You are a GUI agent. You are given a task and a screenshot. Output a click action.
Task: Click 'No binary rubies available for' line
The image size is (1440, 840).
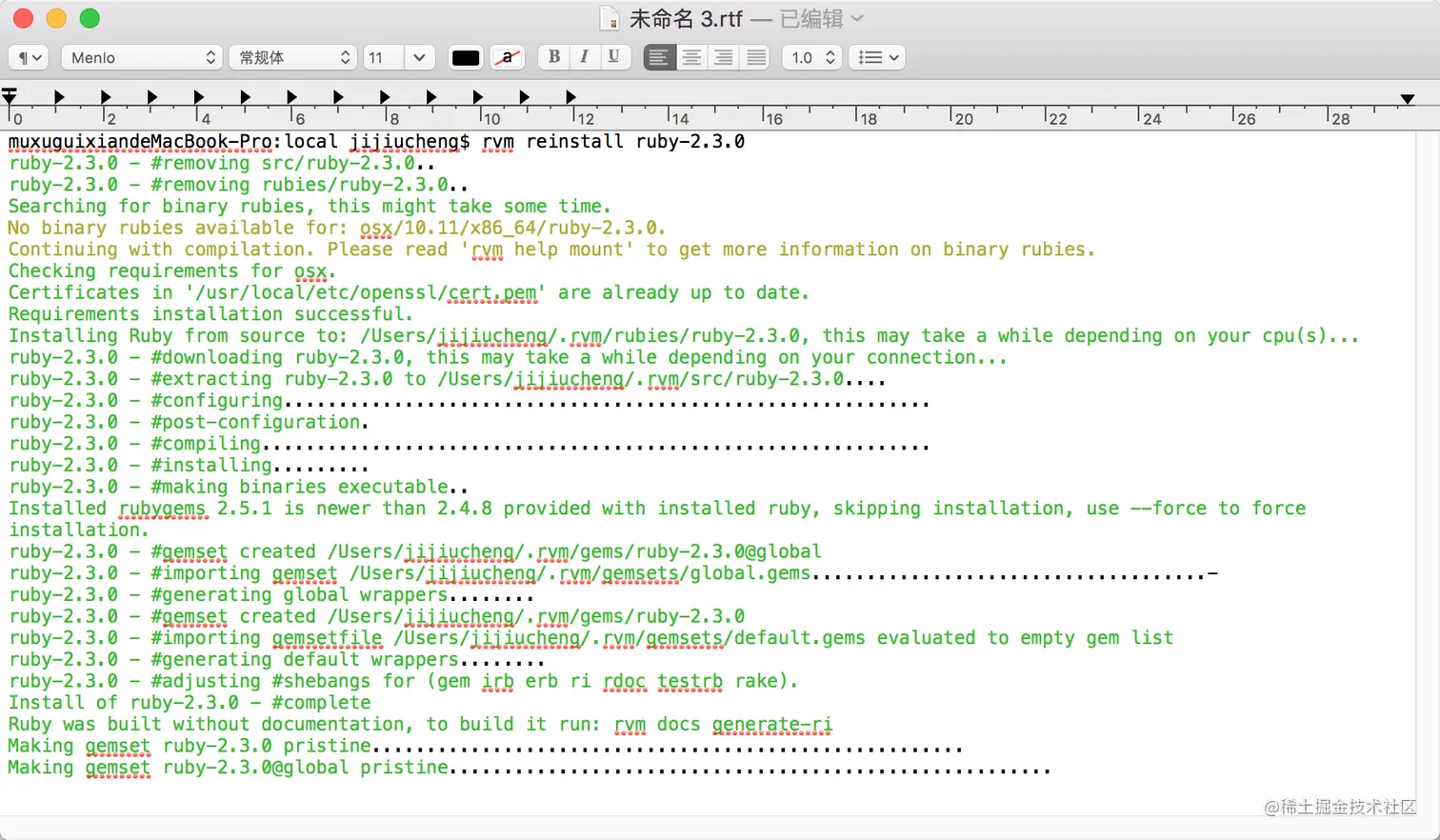pos(336,229)
